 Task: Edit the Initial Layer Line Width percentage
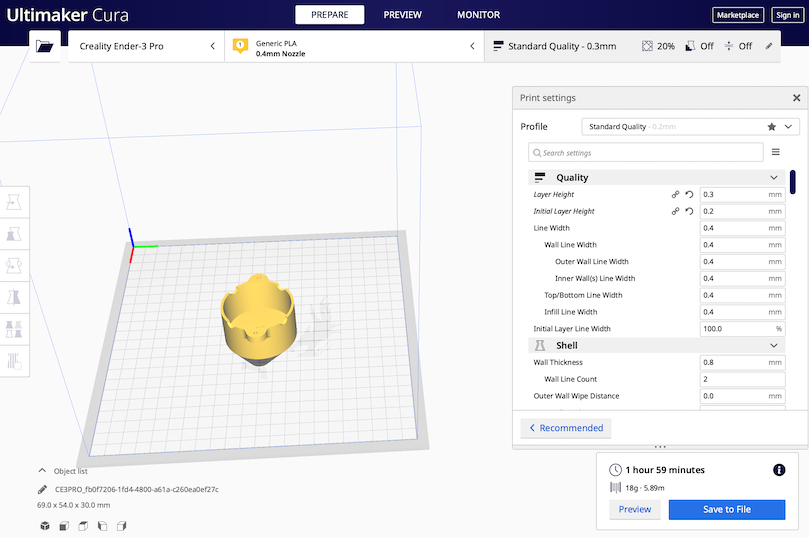click(x=742, y=329)
